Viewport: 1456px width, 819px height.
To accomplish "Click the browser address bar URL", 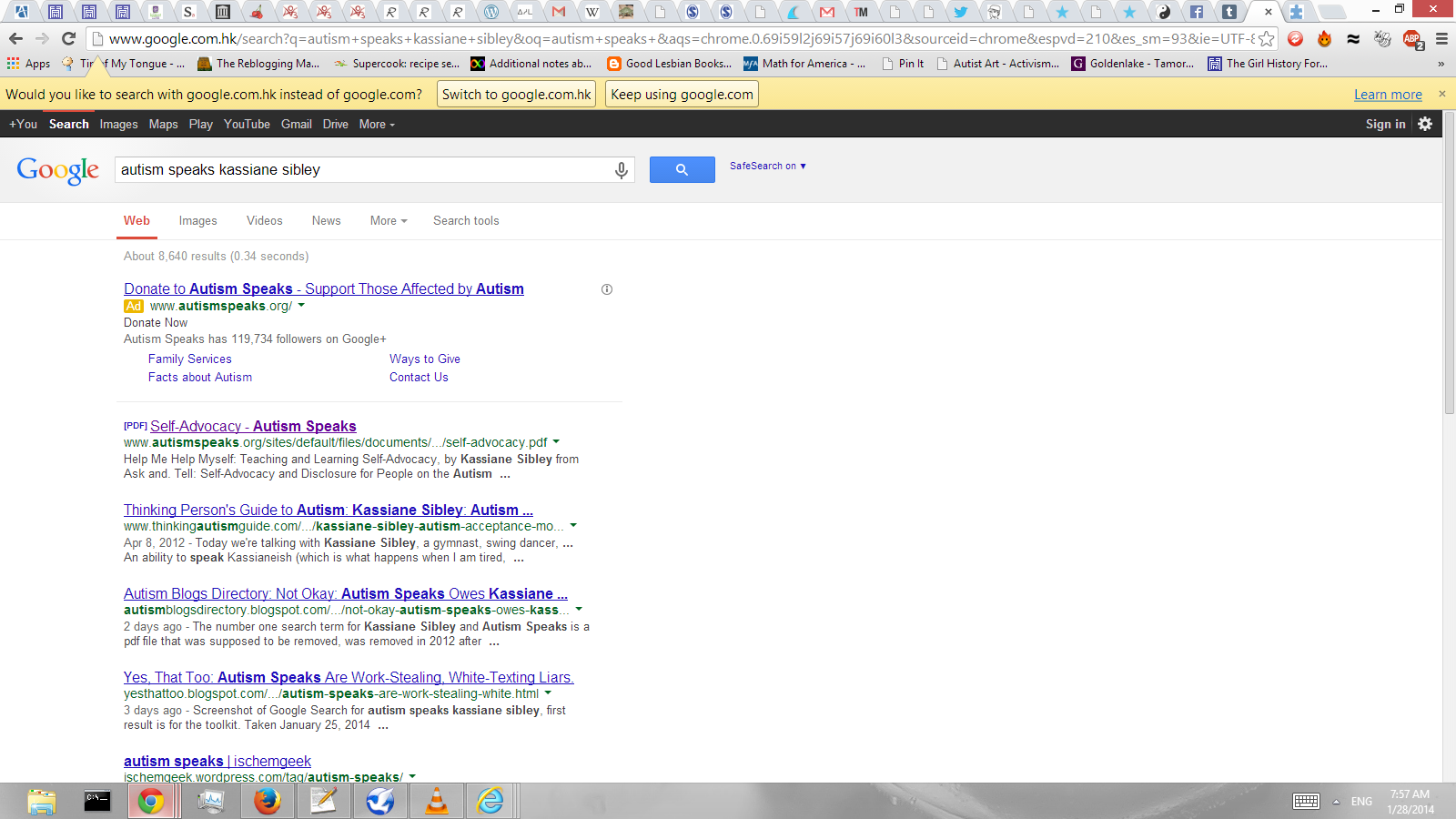I will click(681, 39).
